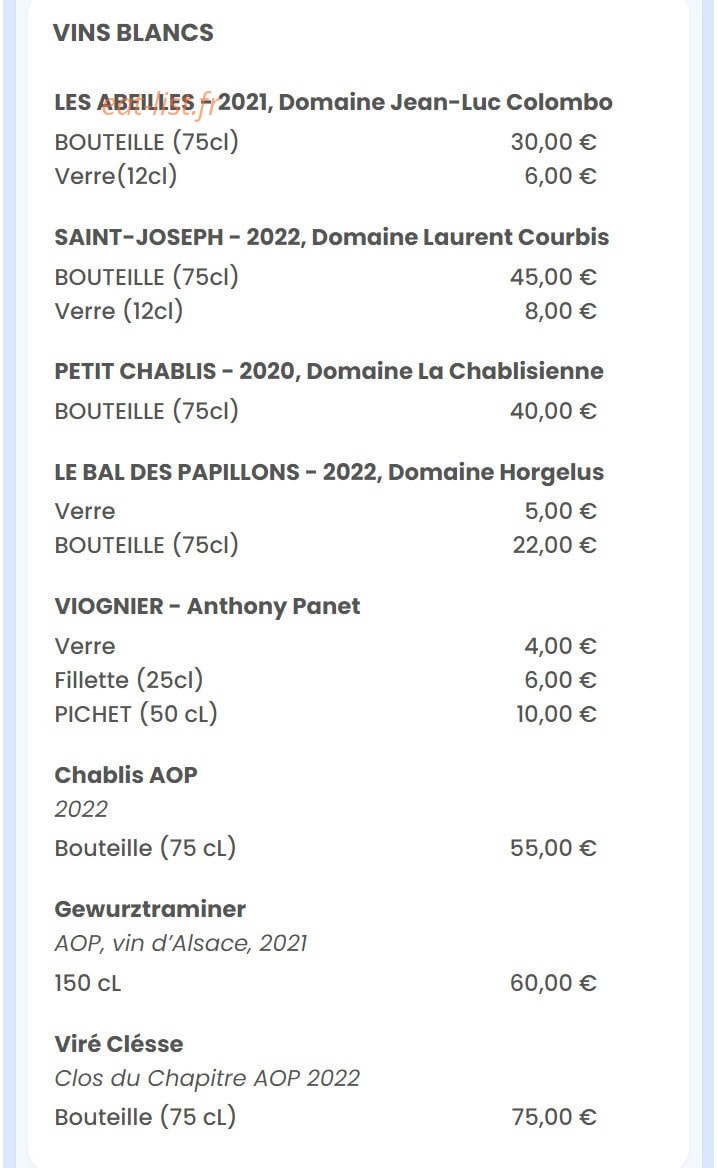Click the 45,00 € Saint-Joseph bottle price
Screen dimensions: 718x1168
[x=553, y=276]
